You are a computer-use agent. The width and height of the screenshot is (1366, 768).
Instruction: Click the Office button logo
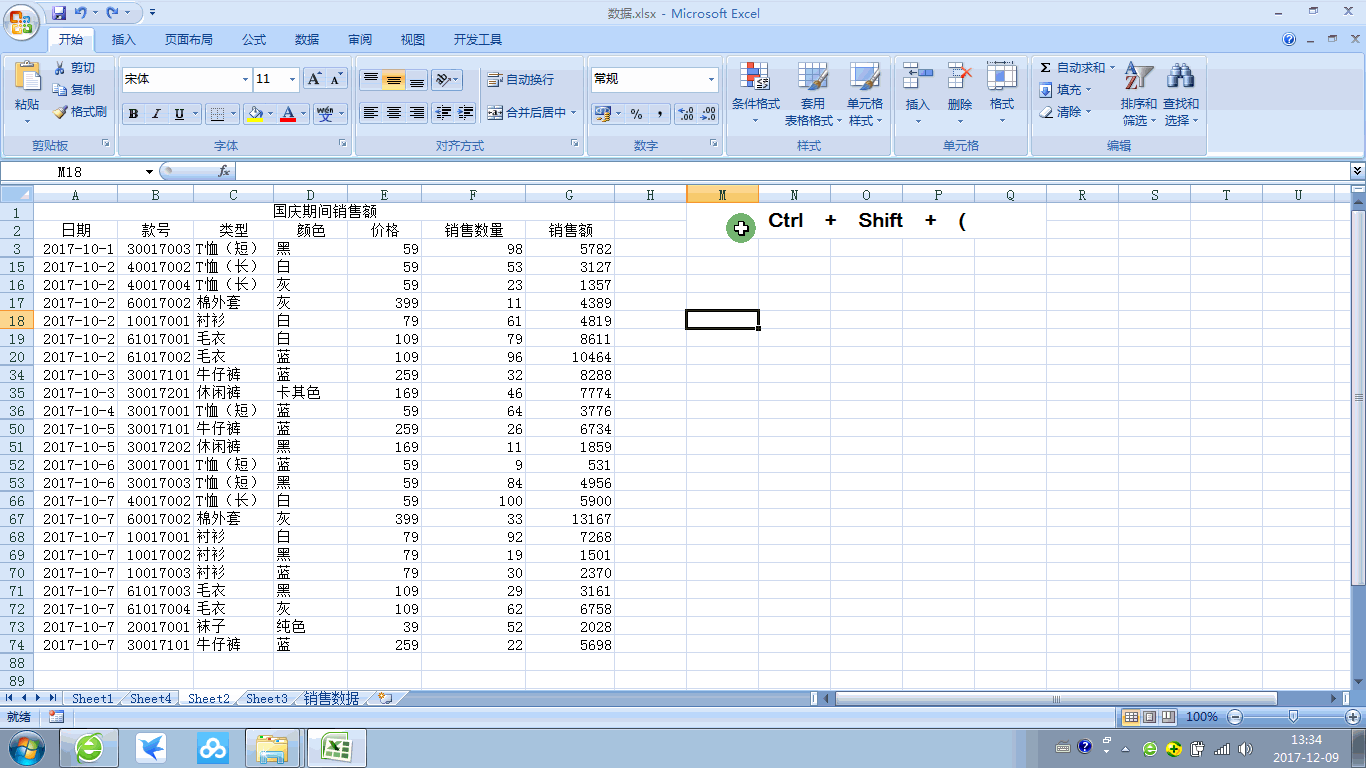click(x=20, y=20)
